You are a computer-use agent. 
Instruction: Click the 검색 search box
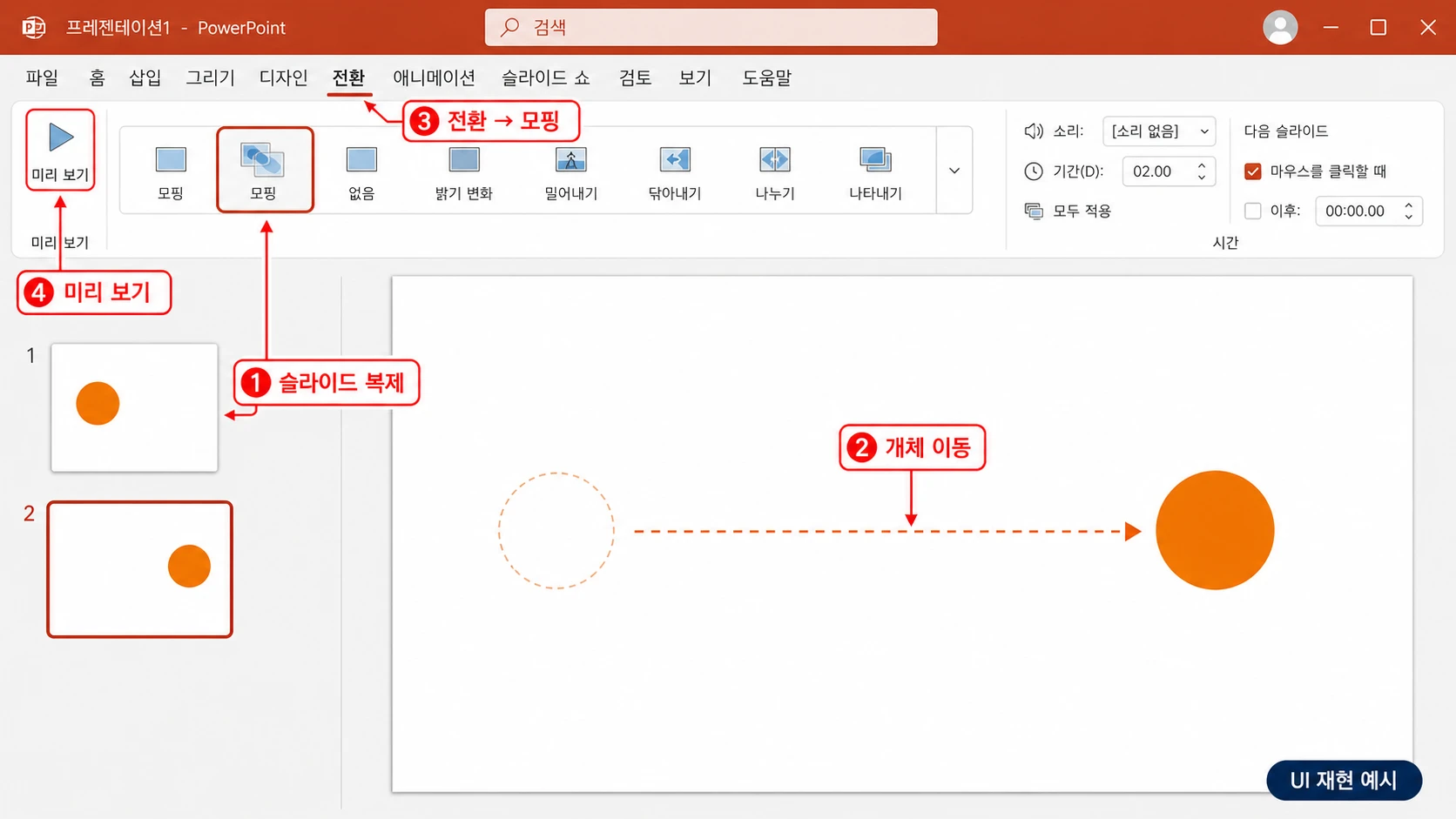click(711, 27)
